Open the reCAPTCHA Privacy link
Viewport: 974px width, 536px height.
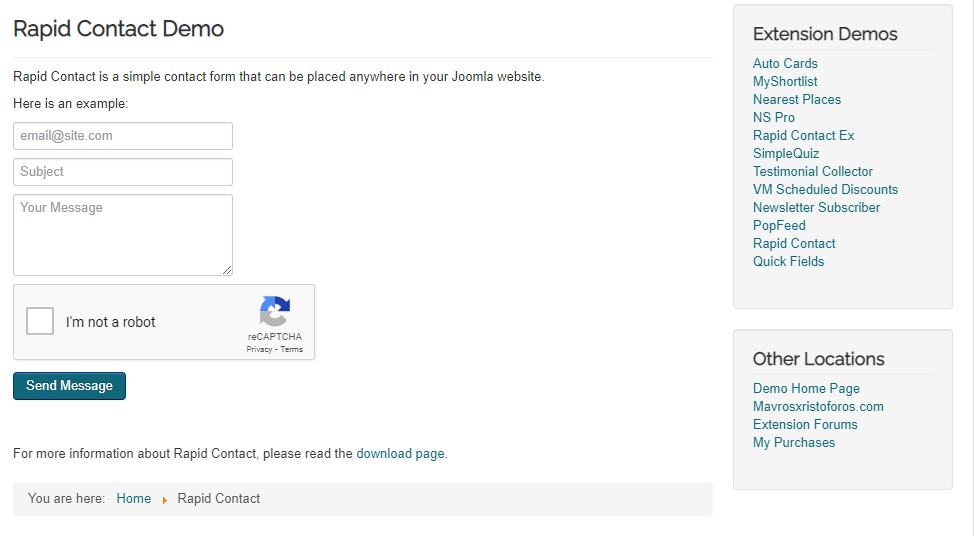pos(259,349)
